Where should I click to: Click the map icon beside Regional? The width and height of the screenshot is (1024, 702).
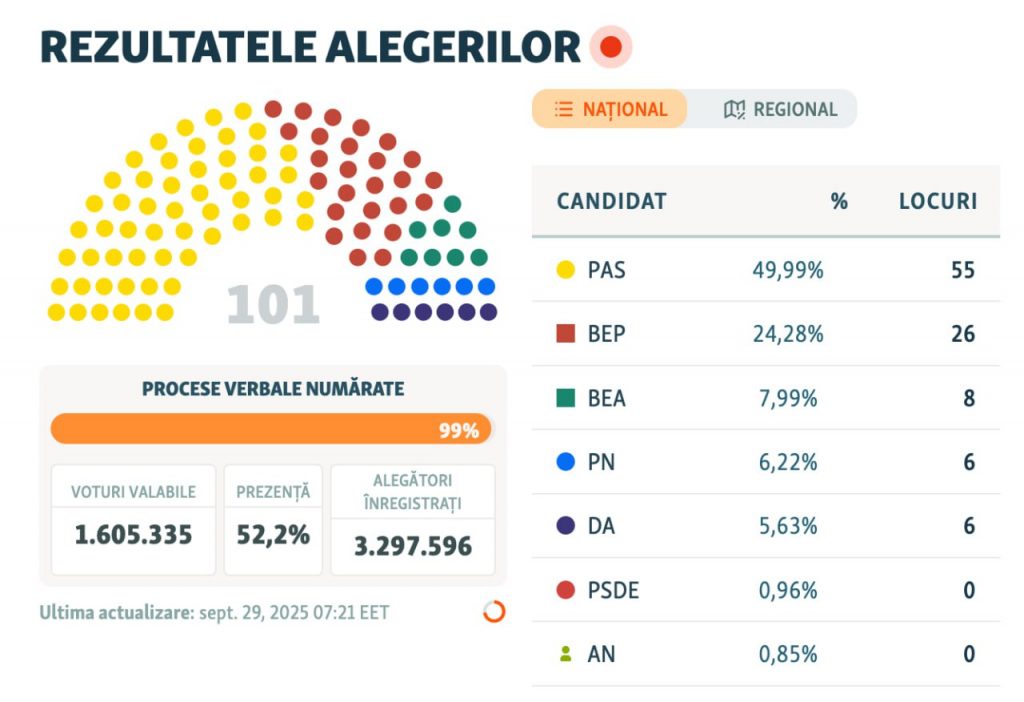tap(735, 110)
